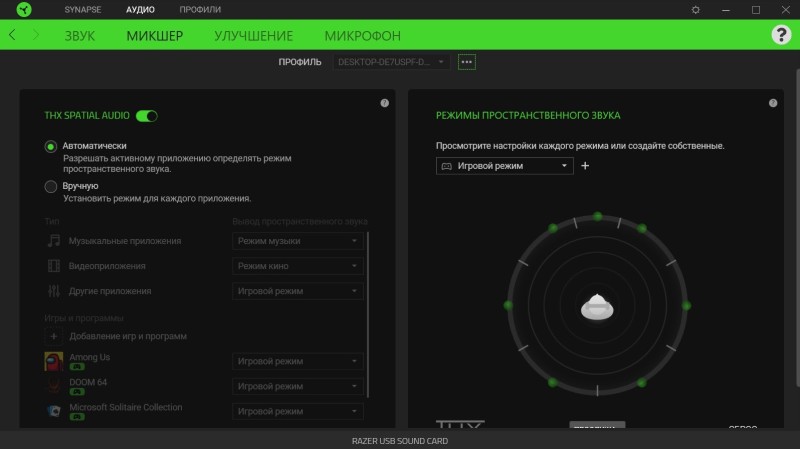This screenshot has height=449, width=800.
Task: Switch to АУДИО top menu
Action: click(140, 10)
